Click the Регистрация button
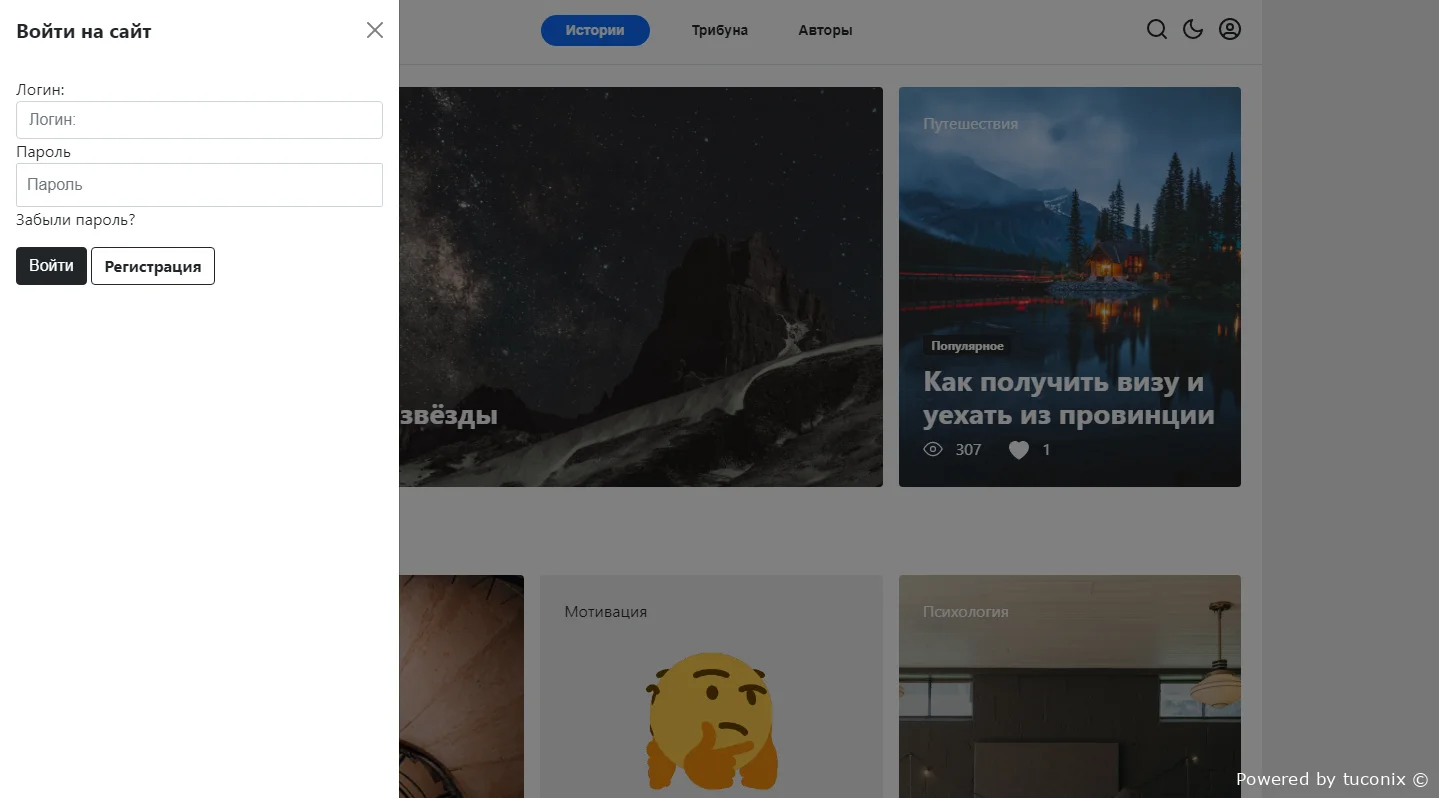 click(x=153, y=266)
